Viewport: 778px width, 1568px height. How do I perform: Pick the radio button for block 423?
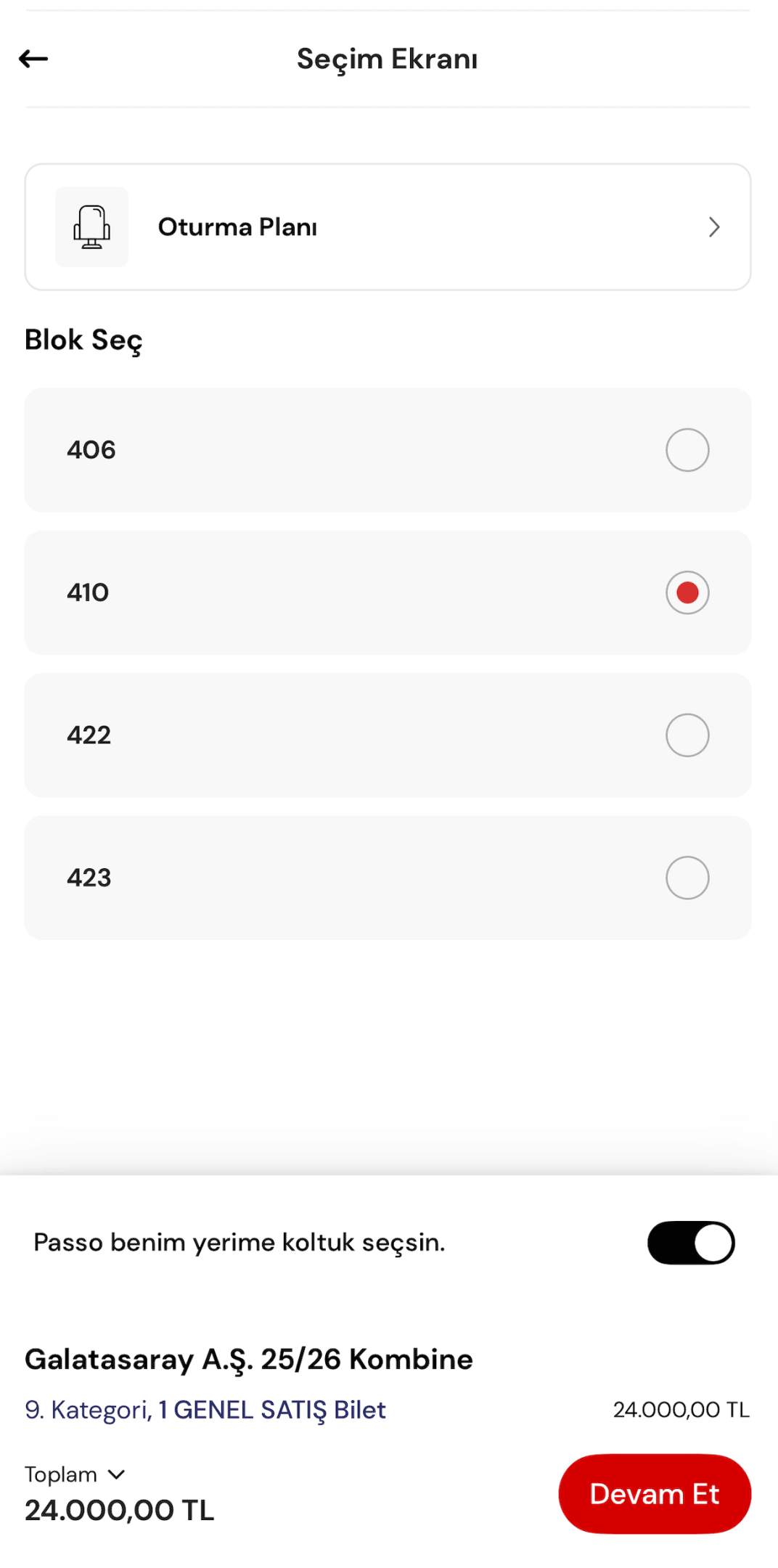click(x=687, y=878)
